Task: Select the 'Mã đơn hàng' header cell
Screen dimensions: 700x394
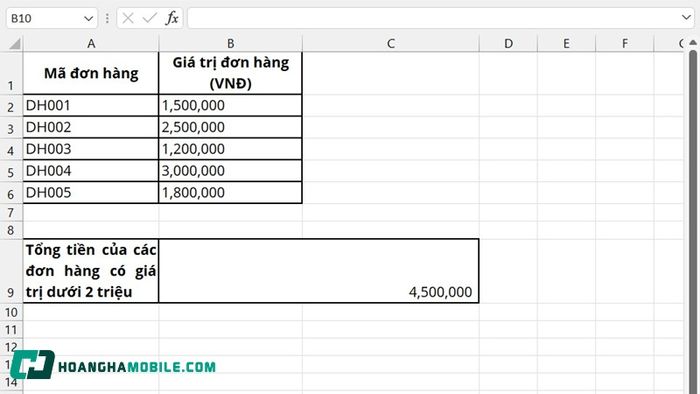Action: tap(91, 73)
